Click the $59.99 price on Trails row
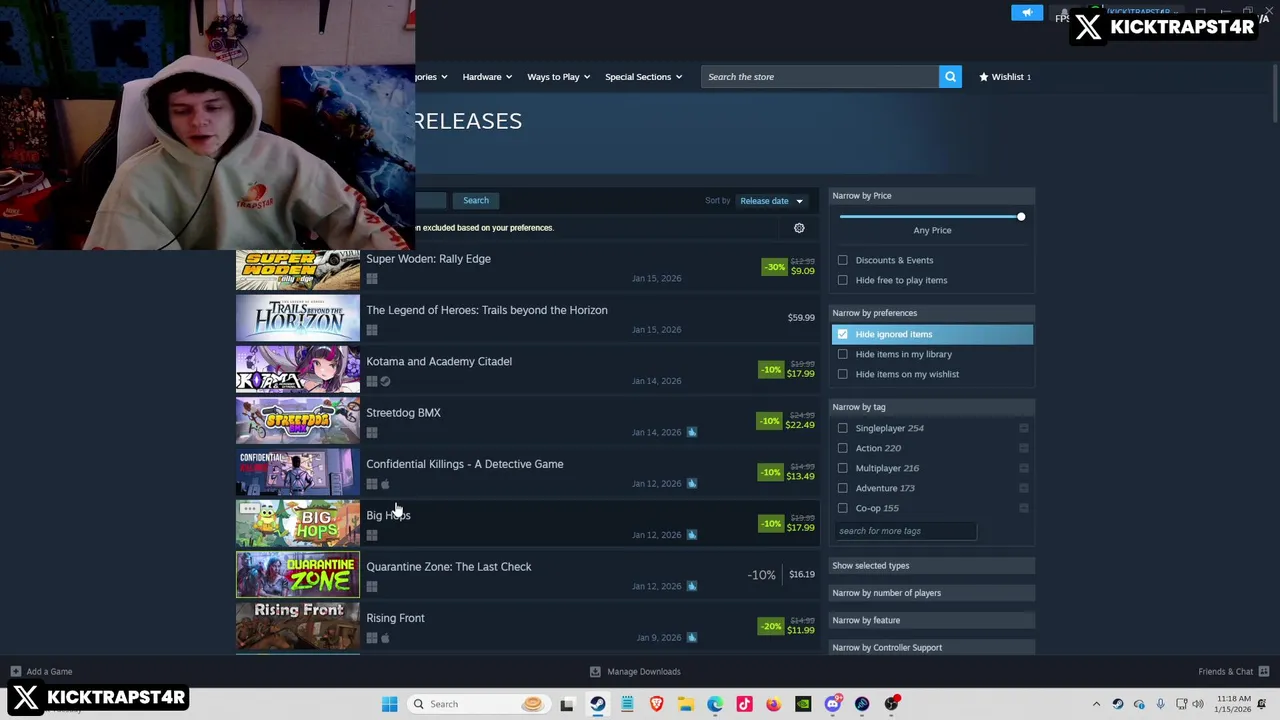1280x720 pixels. [801, 318]
